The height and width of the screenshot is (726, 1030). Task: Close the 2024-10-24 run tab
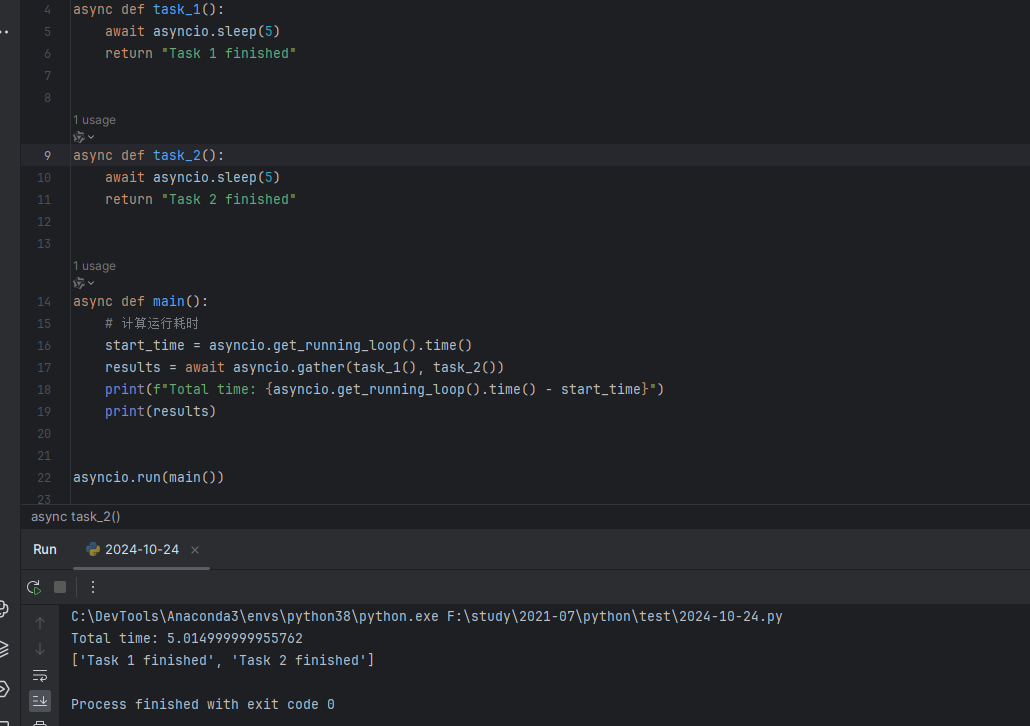(195, 550)
